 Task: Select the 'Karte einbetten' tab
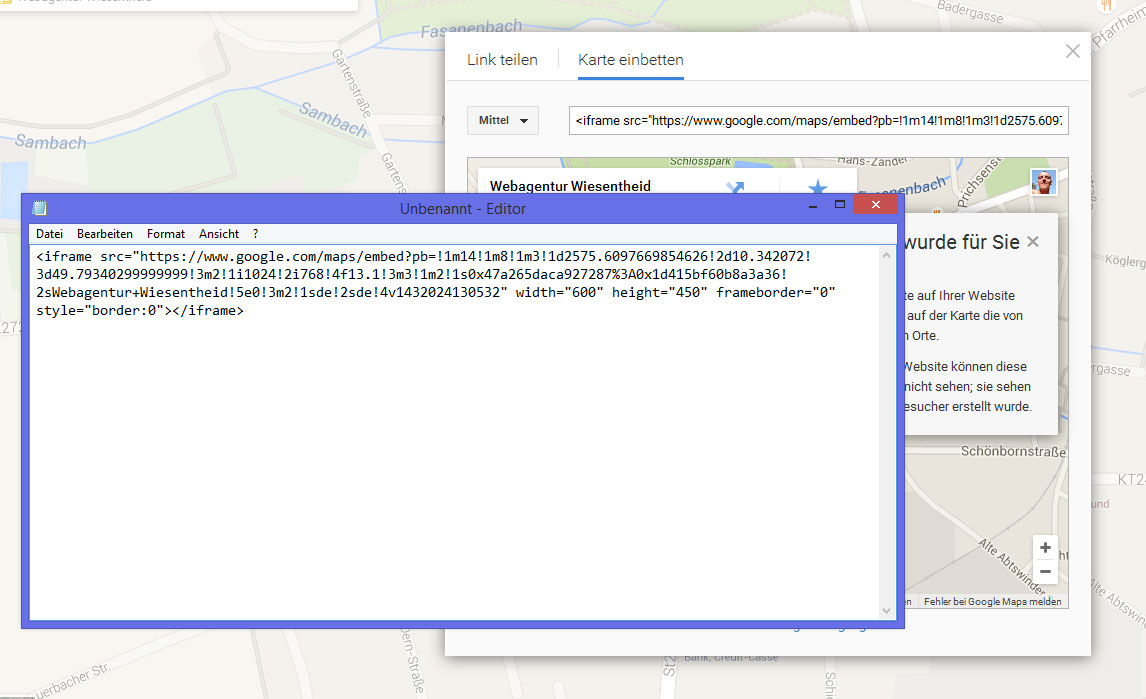pos(629,59)
